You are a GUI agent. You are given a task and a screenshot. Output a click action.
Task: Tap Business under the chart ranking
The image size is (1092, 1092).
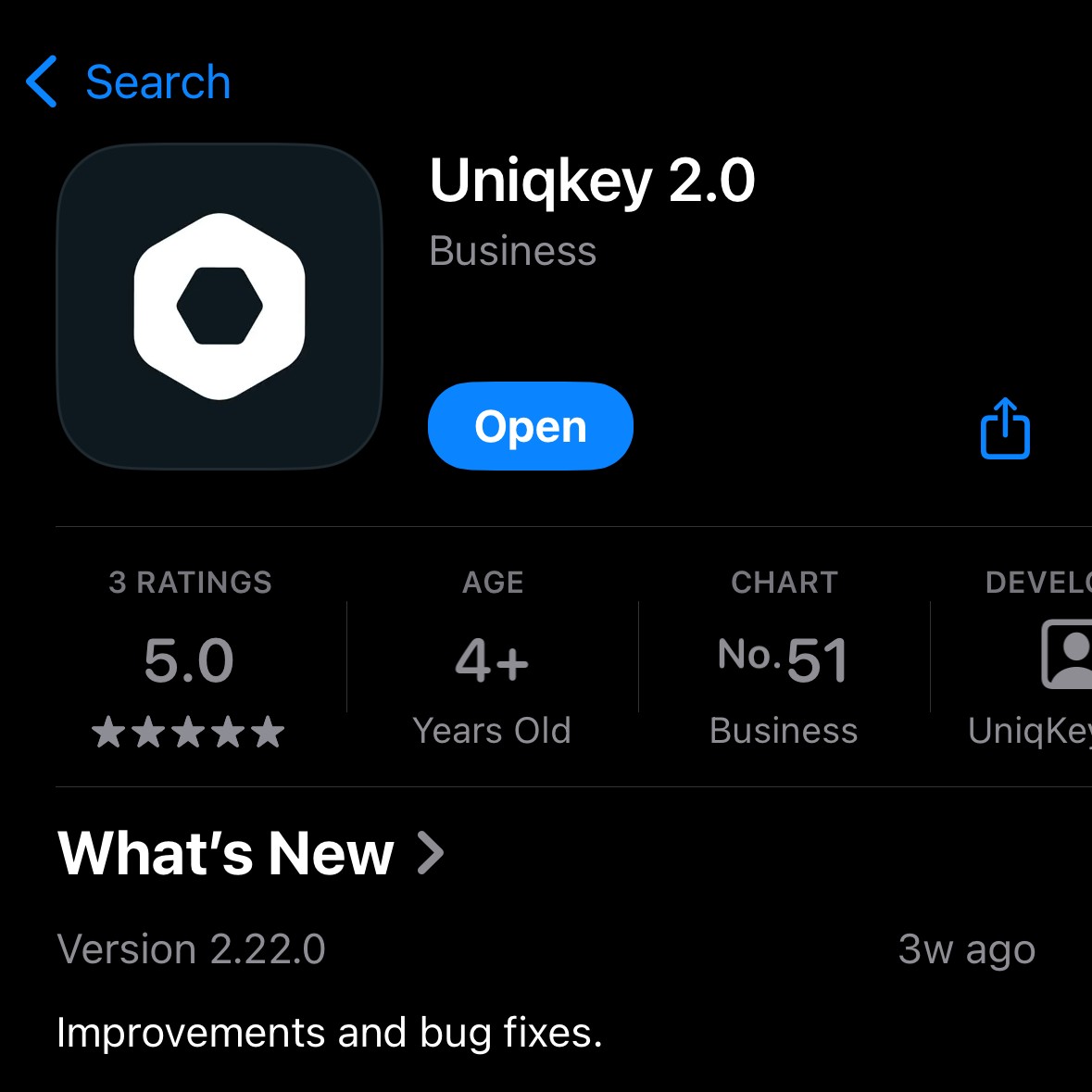click(784, 731)
